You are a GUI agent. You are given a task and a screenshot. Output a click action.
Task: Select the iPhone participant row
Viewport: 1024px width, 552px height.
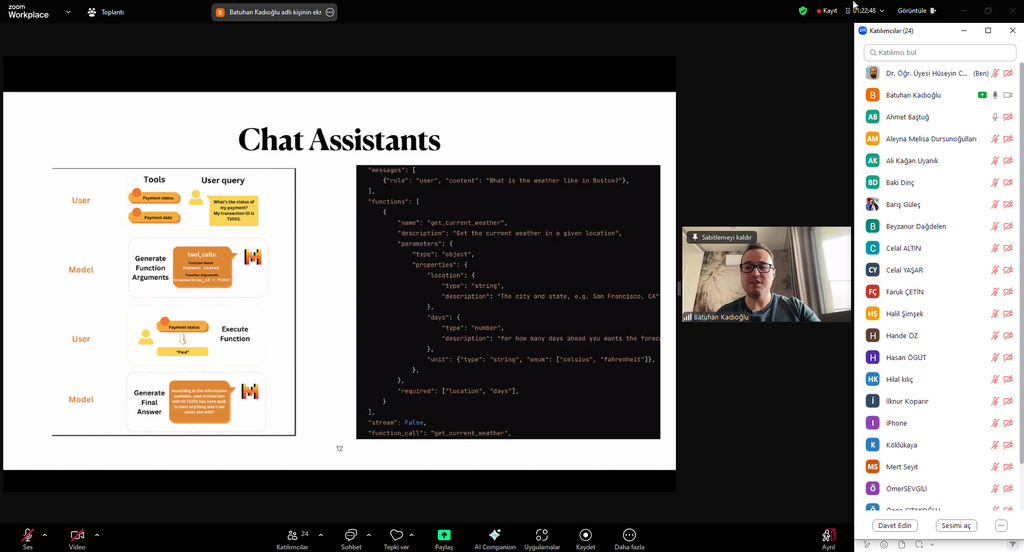click(x=938, y=423)
